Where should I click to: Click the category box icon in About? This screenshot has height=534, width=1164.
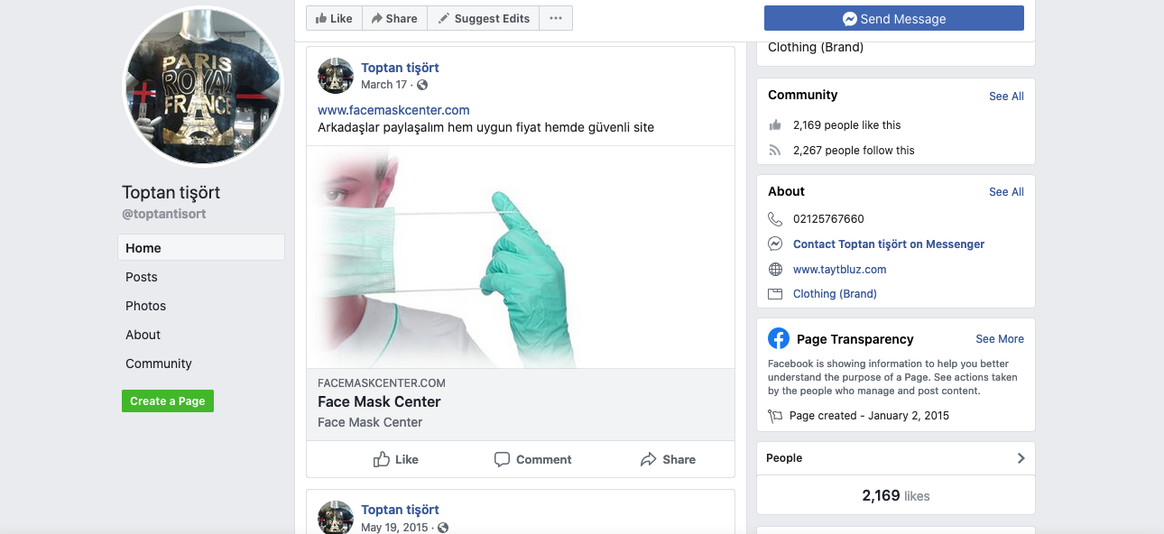click(x=775, y=294)
